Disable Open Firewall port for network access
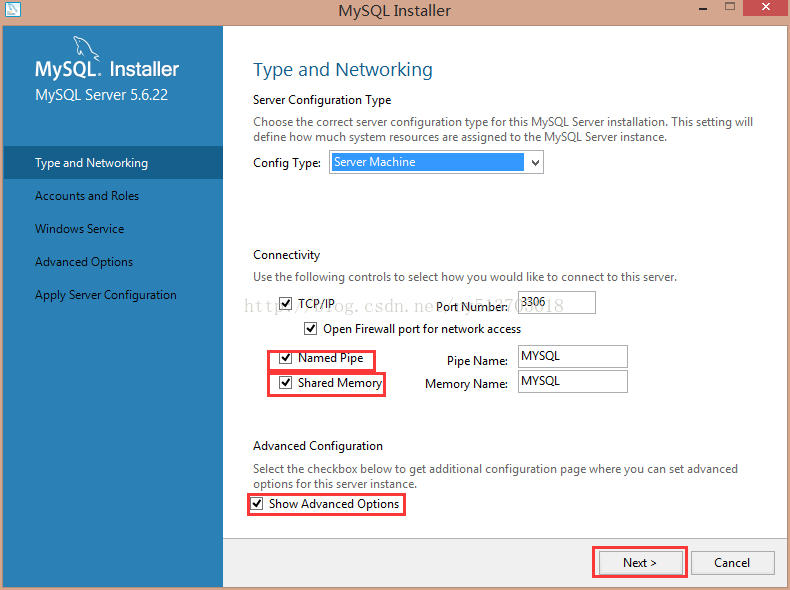The height and width of the screenshot is (590, 790). tap(311, 329)
